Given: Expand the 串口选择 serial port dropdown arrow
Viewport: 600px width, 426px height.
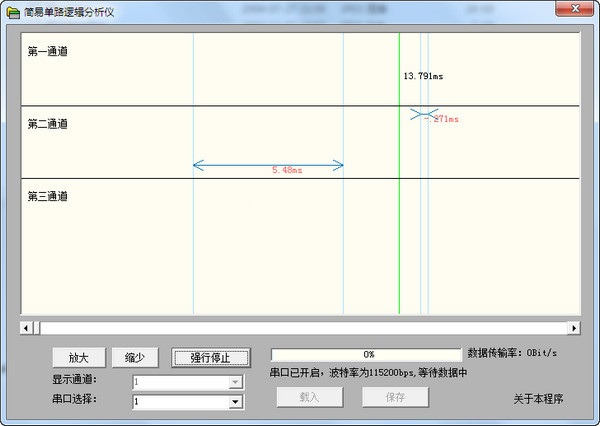Looking at the screenshot, I should [x=235, y=402].
